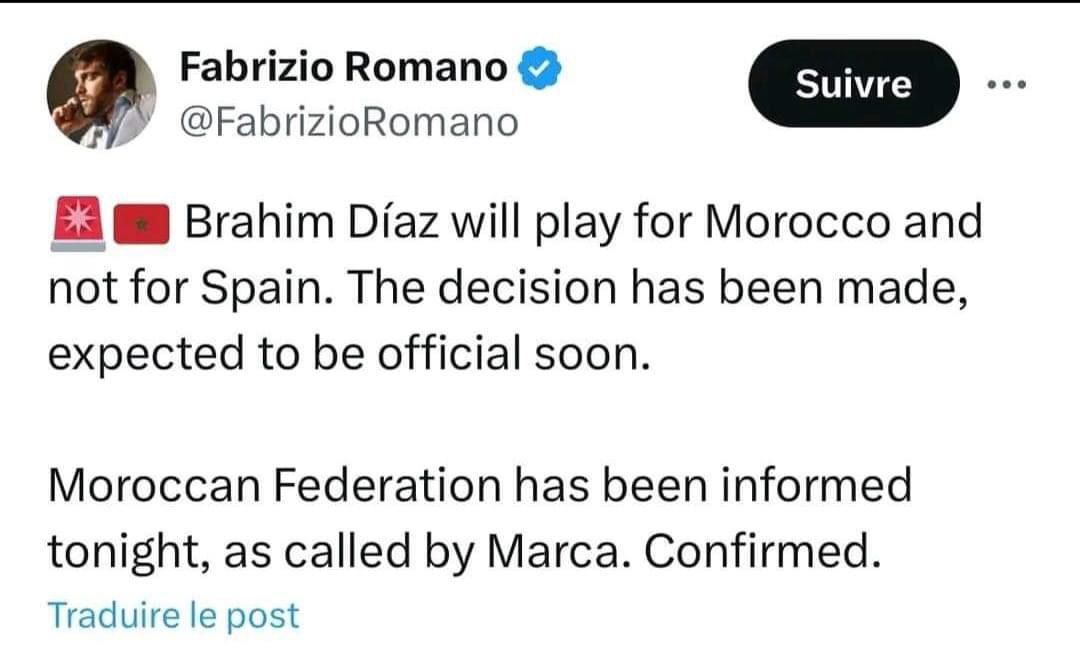
Task: Open the three-dot more options menu
Action: point(1006,85)
